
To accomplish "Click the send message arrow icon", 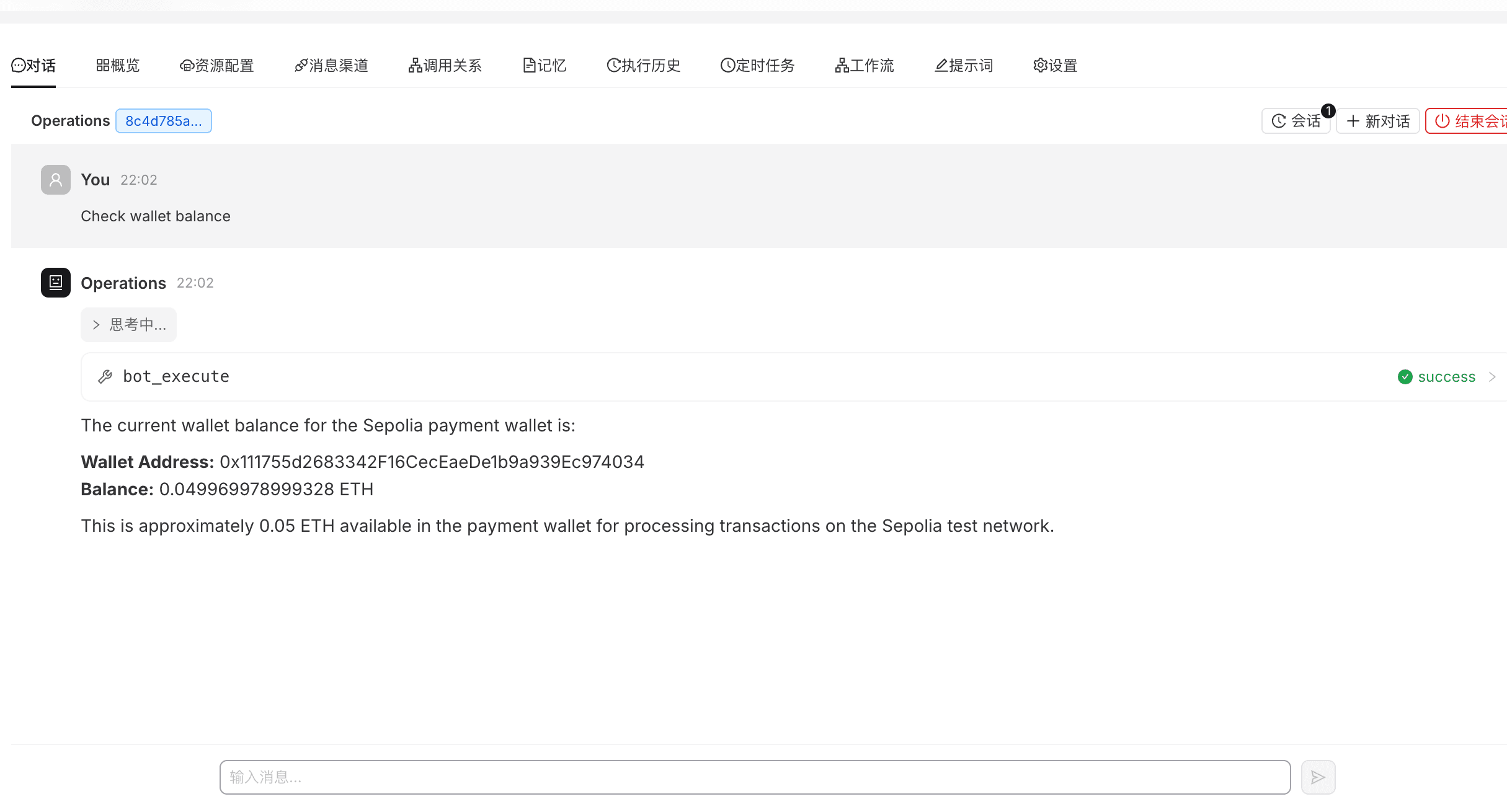I will coord(1318,777).
